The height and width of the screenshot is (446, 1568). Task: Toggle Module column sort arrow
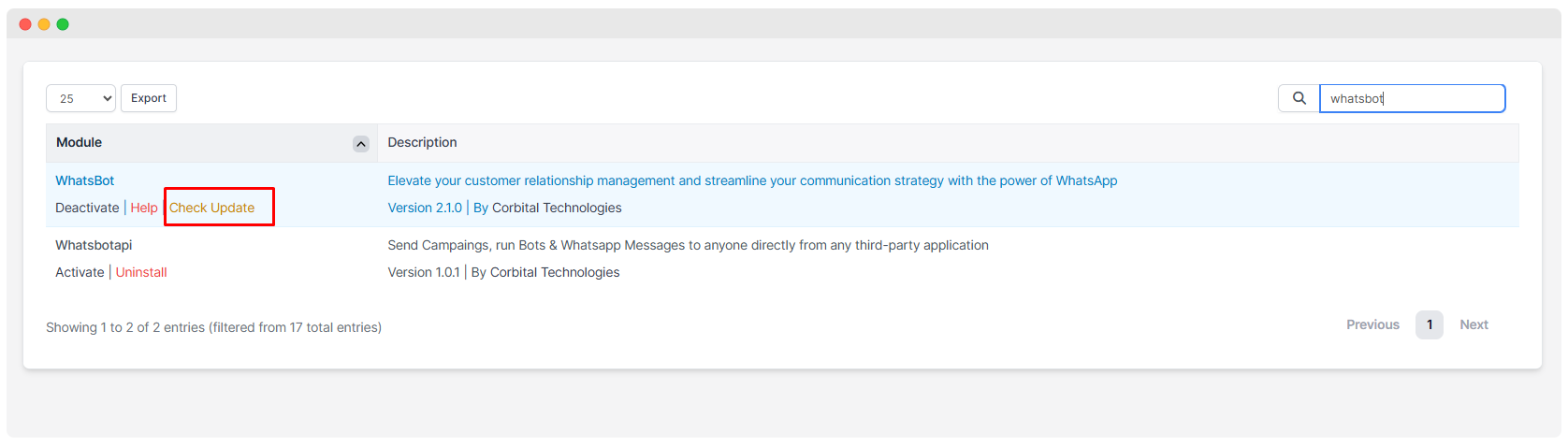[x=361, y=144]
